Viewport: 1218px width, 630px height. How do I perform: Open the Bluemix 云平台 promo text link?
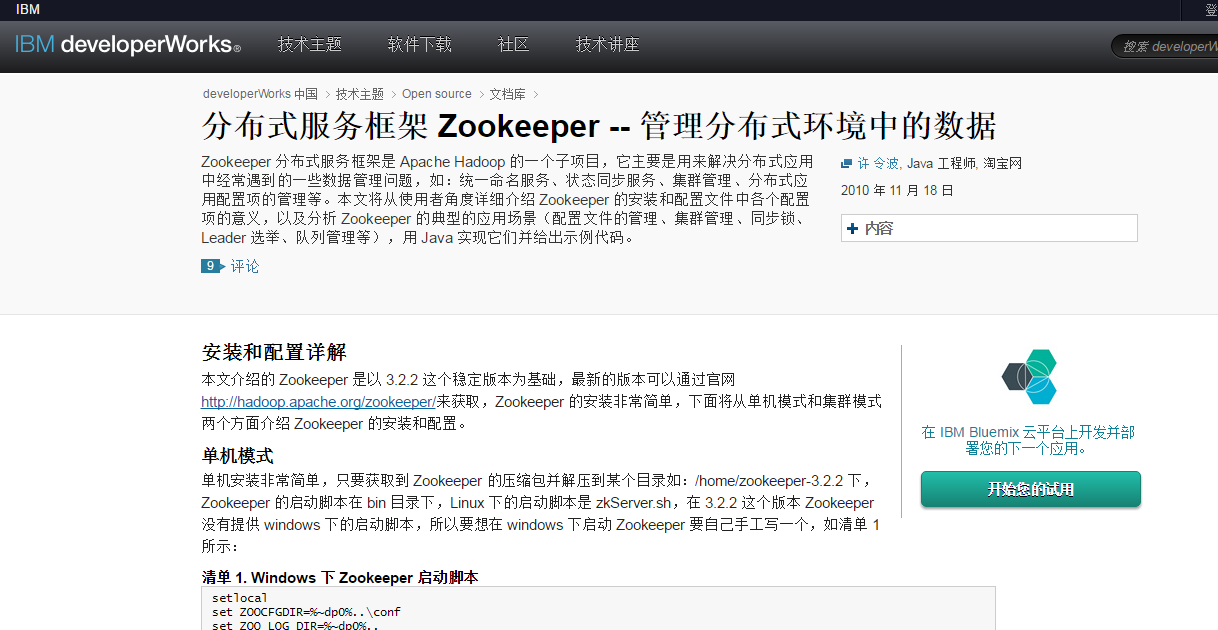coord(1029,440)
